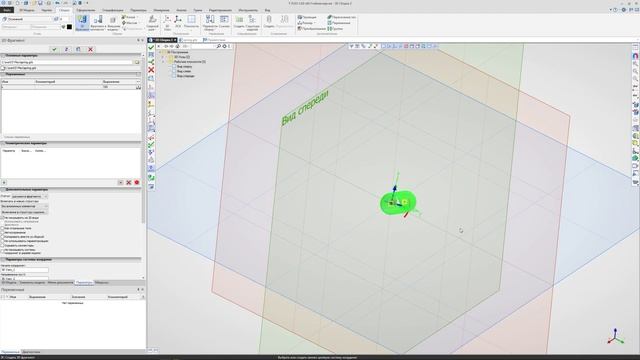
Task: Toggle Не показывать систему координат в дереве checkbox
Action: (x=2, y=250)
